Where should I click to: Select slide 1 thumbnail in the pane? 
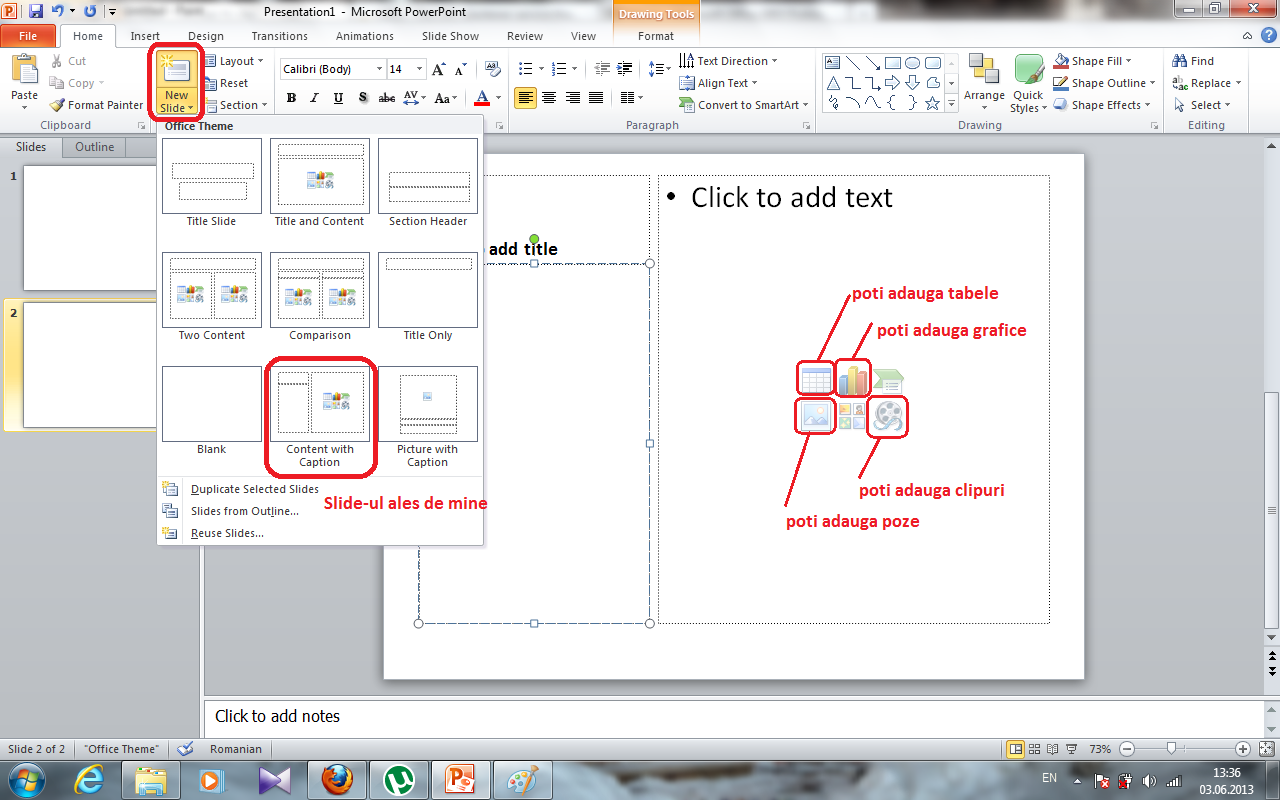(90, 227)
